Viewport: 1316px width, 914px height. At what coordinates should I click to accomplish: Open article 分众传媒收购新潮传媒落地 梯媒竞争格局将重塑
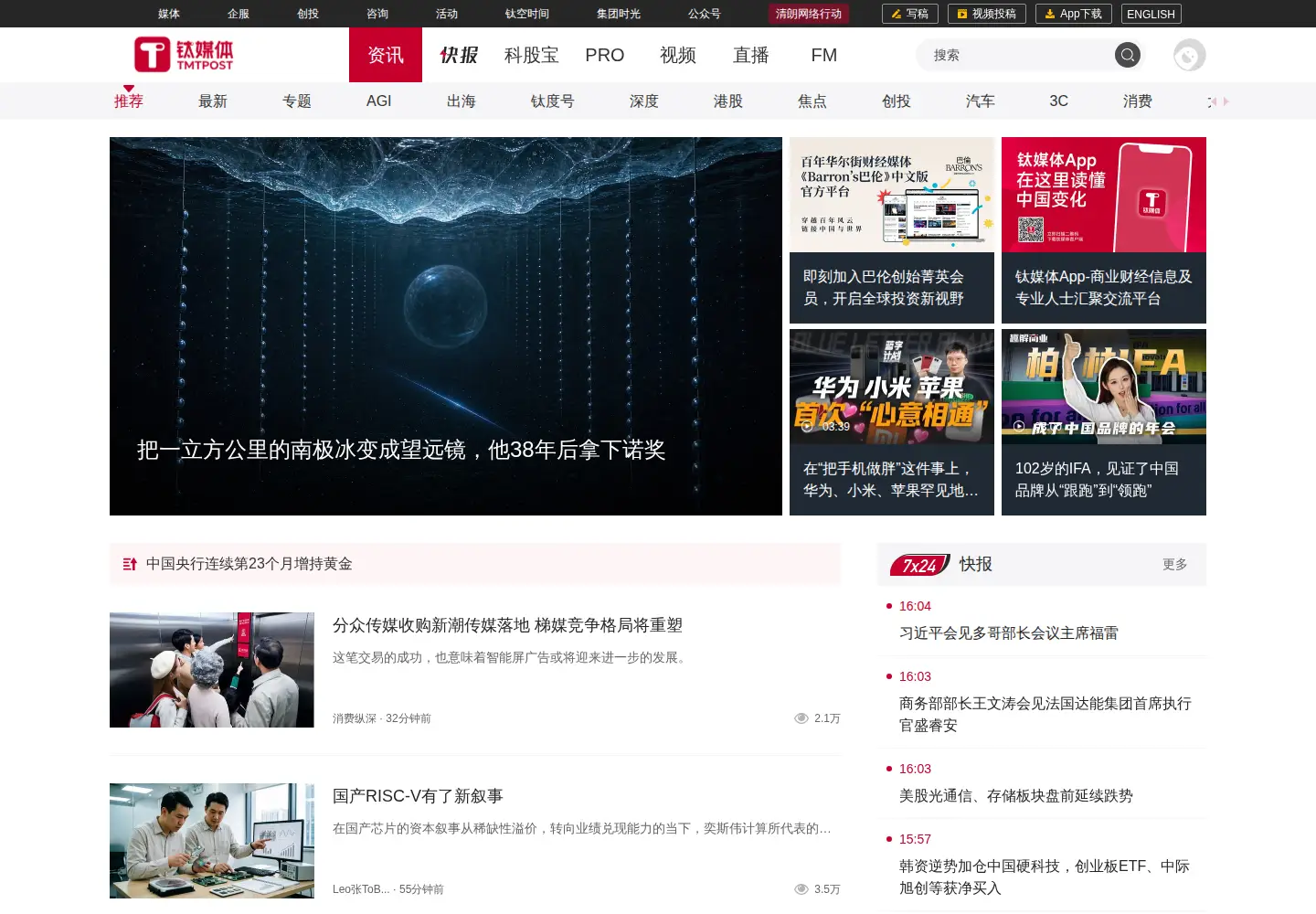coord(507,625)
